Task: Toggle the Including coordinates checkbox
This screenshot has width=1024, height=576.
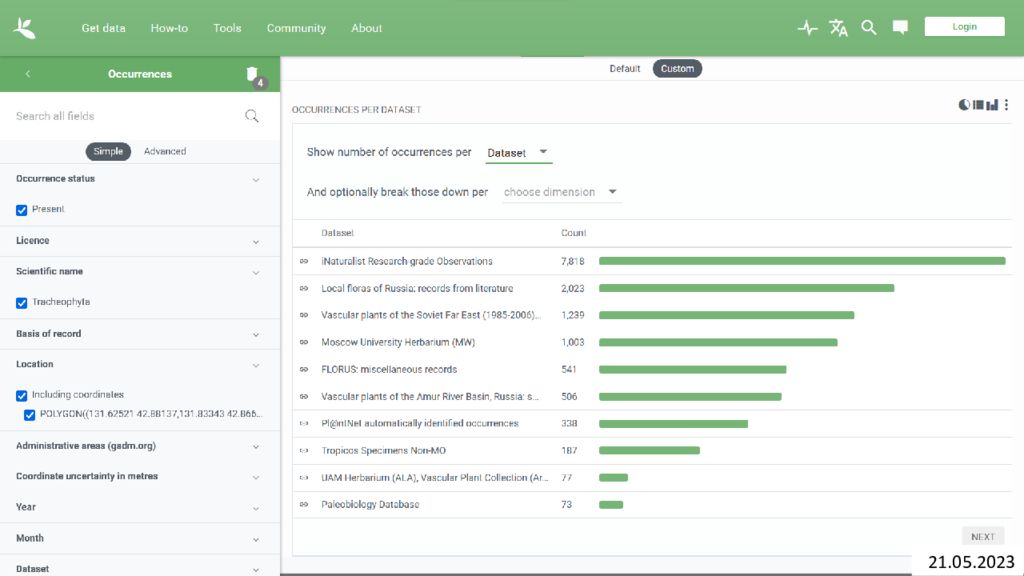Action: (x=22, y=395)
